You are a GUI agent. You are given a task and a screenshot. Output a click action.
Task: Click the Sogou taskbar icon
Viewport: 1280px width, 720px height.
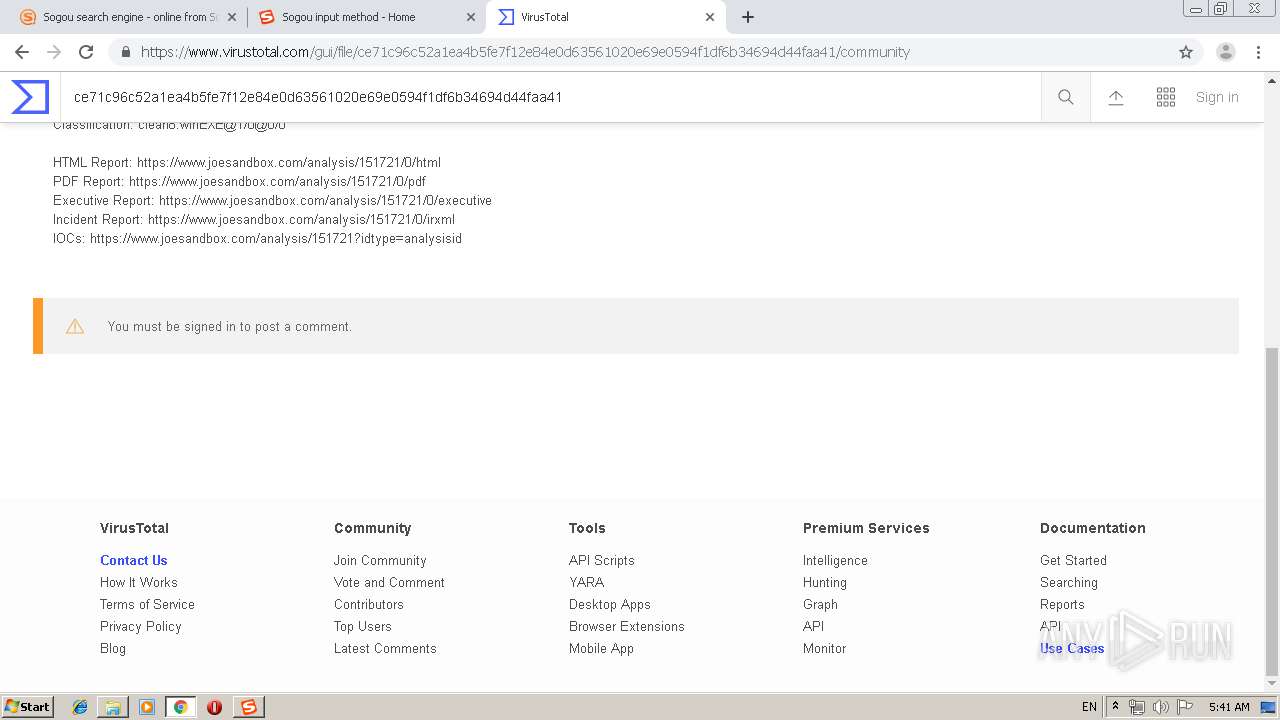[248, 707]
